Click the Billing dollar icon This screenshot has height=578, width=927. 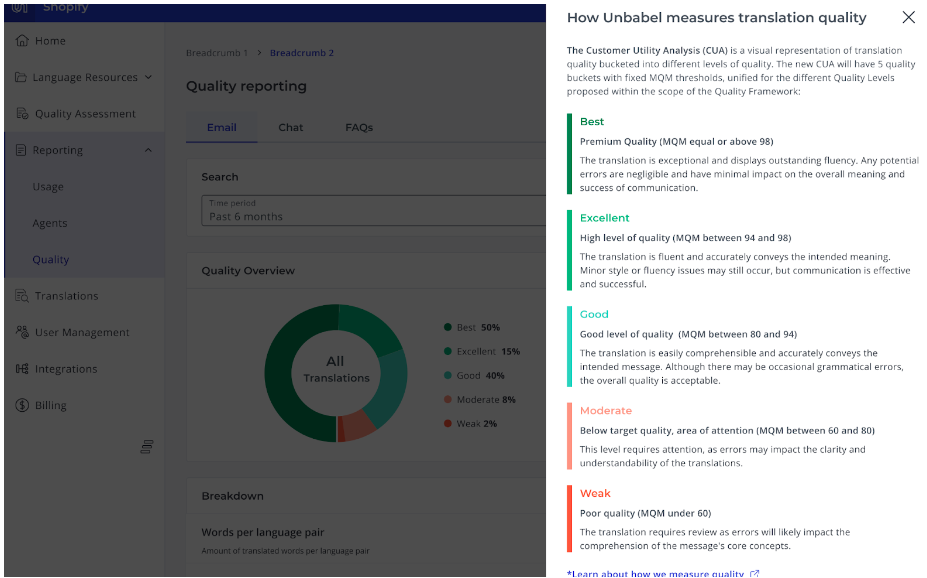[22, 405]
